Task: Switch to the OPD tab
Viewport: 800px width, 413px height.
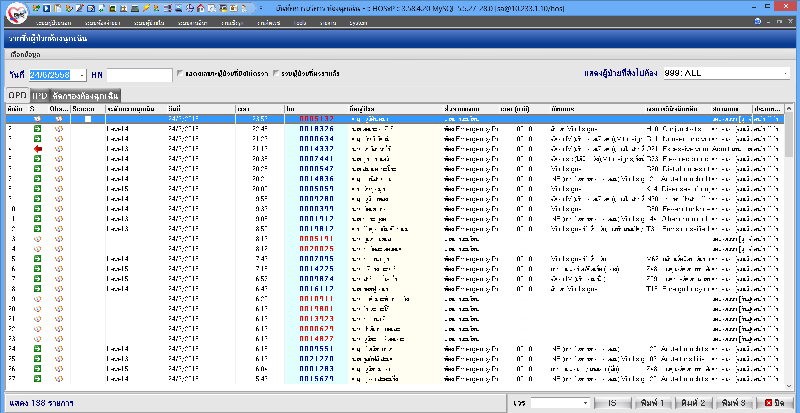Action: coord(17,95)
